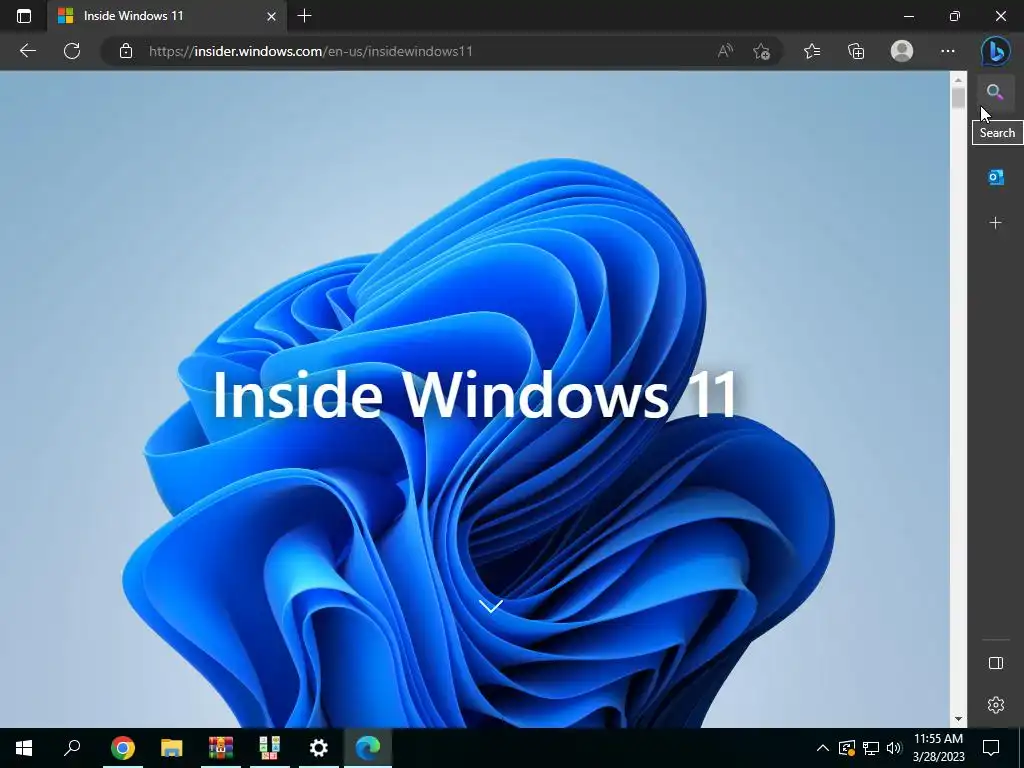Open the sidebar Search tool
Viewport: 1024px width, 768px height.
(x=995, y=92)
